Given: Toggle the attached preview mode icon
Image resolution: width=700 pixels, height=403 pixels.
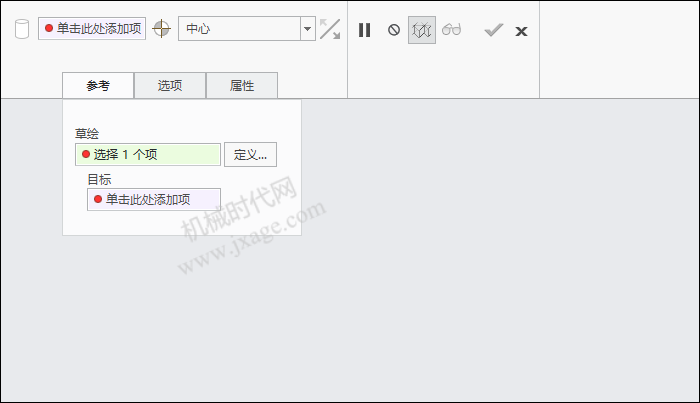Looking at the screenshot, I should [422, 30].
